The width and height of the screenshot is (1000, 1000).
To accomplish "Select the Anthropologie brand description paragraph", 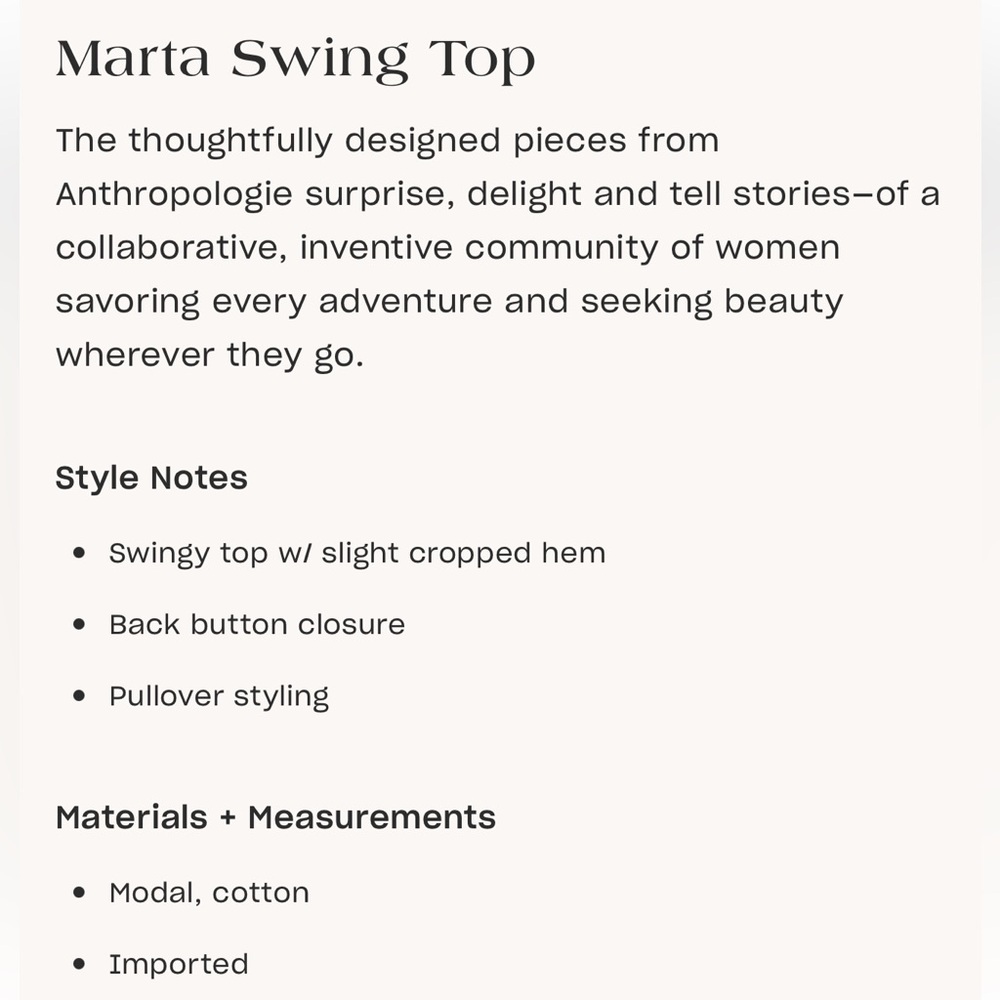I will [497, 247].
